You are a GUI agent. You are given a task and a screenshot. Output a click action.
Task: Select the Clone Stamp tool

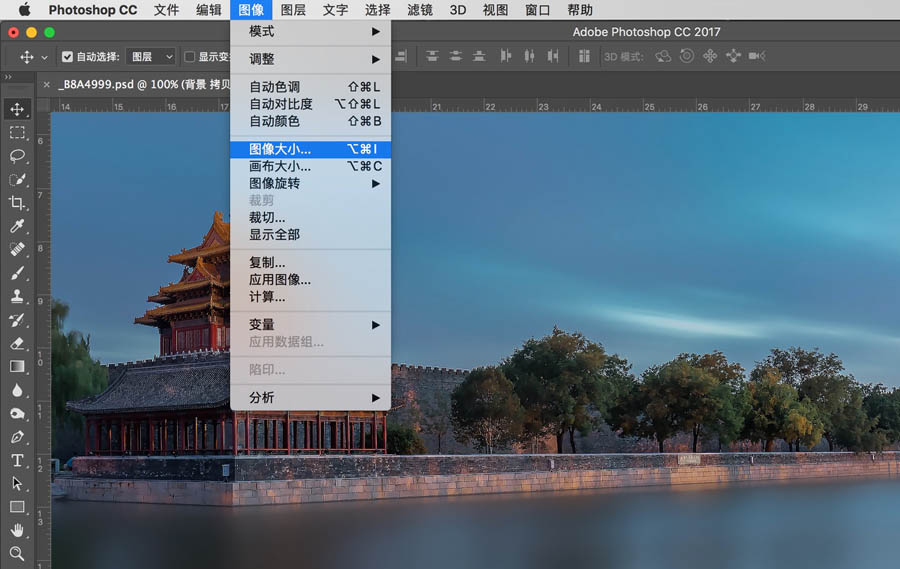[x=17, y=296]
